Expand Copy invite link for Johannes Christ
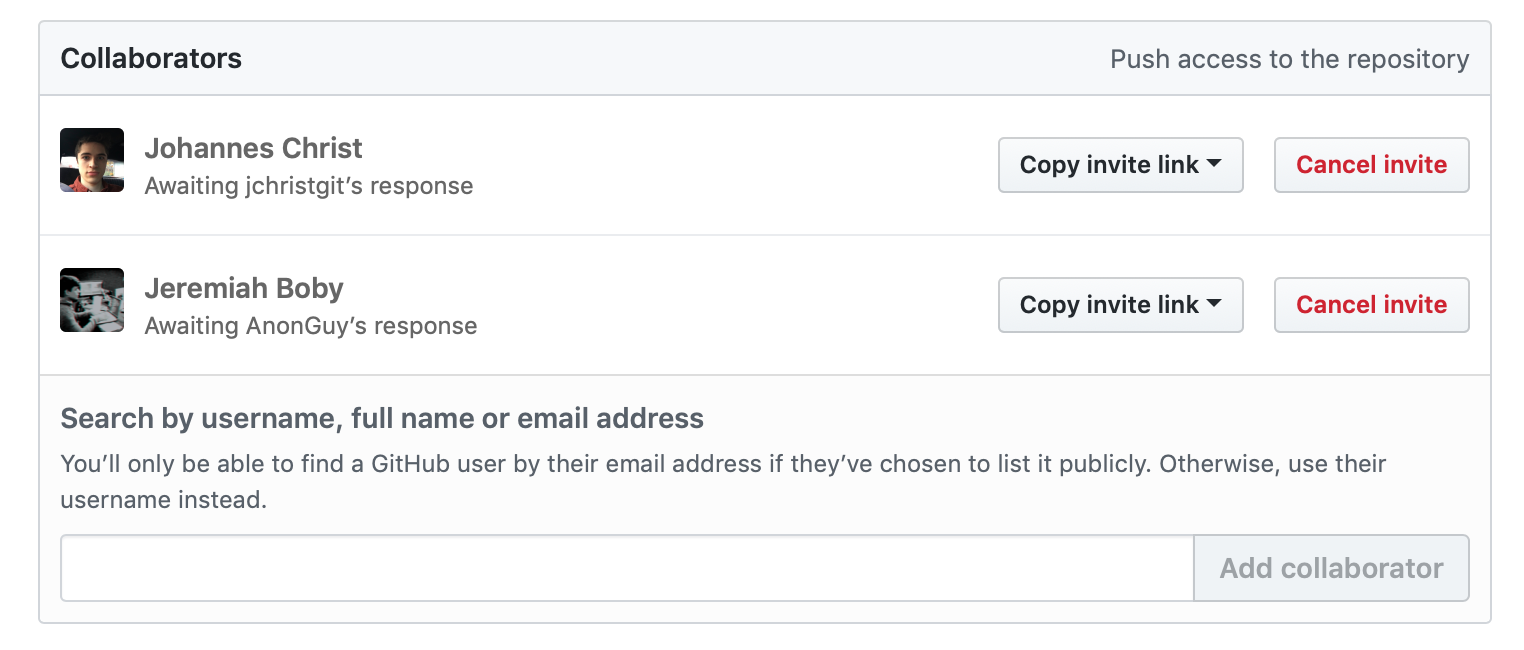Screen dimensions: 1524x650 1120,165
